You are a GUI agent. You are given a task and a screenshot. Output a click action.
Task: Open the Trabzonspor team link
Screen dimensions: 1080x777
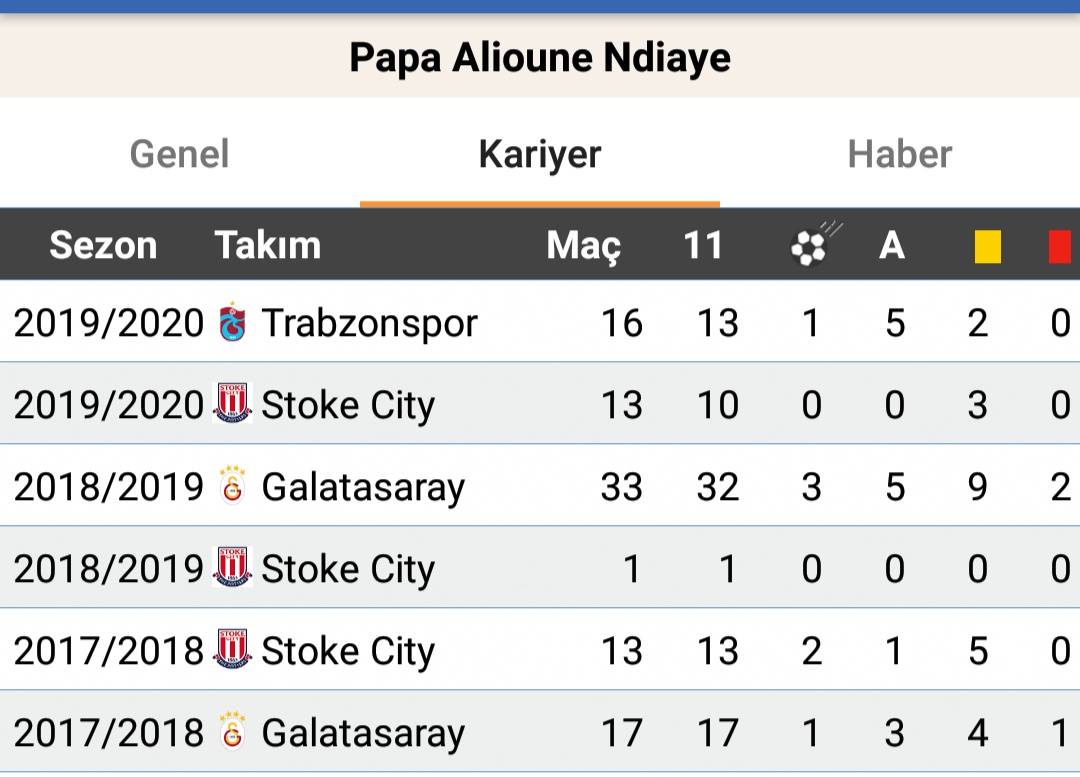(370, 323)
